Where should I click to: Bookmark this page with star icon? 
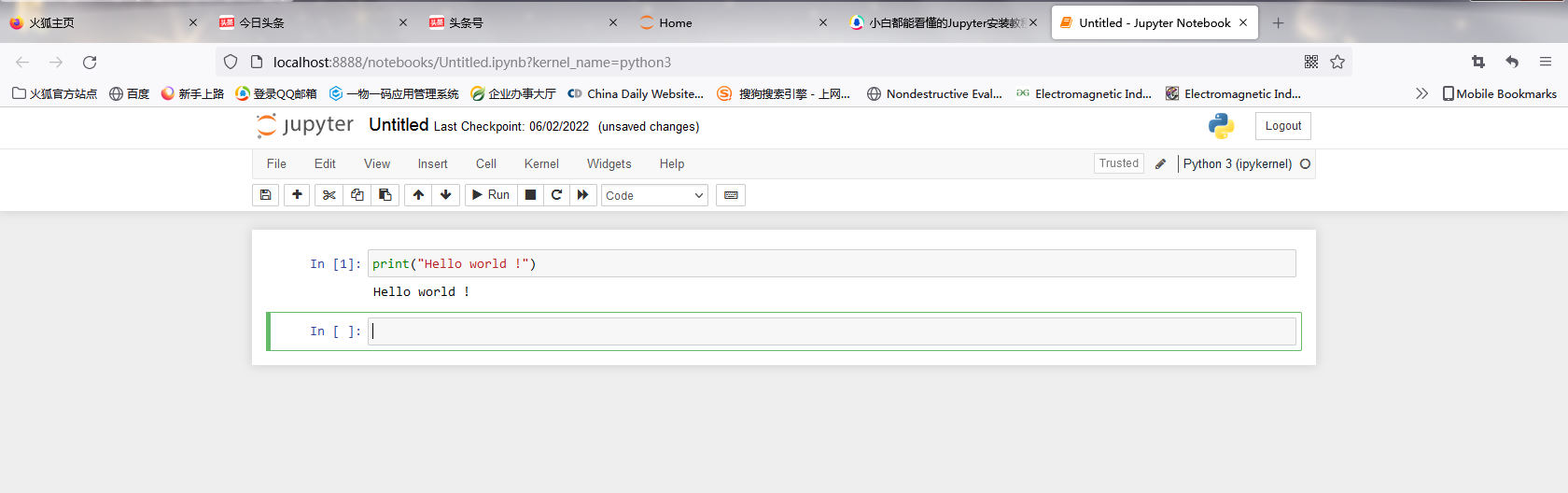pyautogui.click(x=1337, y=62)
